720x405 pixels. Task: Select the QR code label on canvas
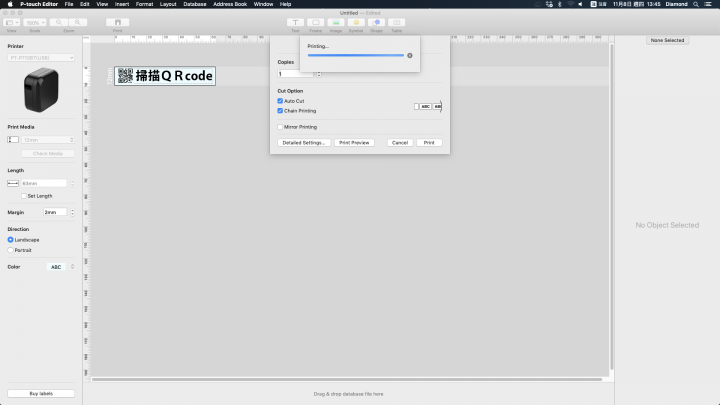coord(165,76)
